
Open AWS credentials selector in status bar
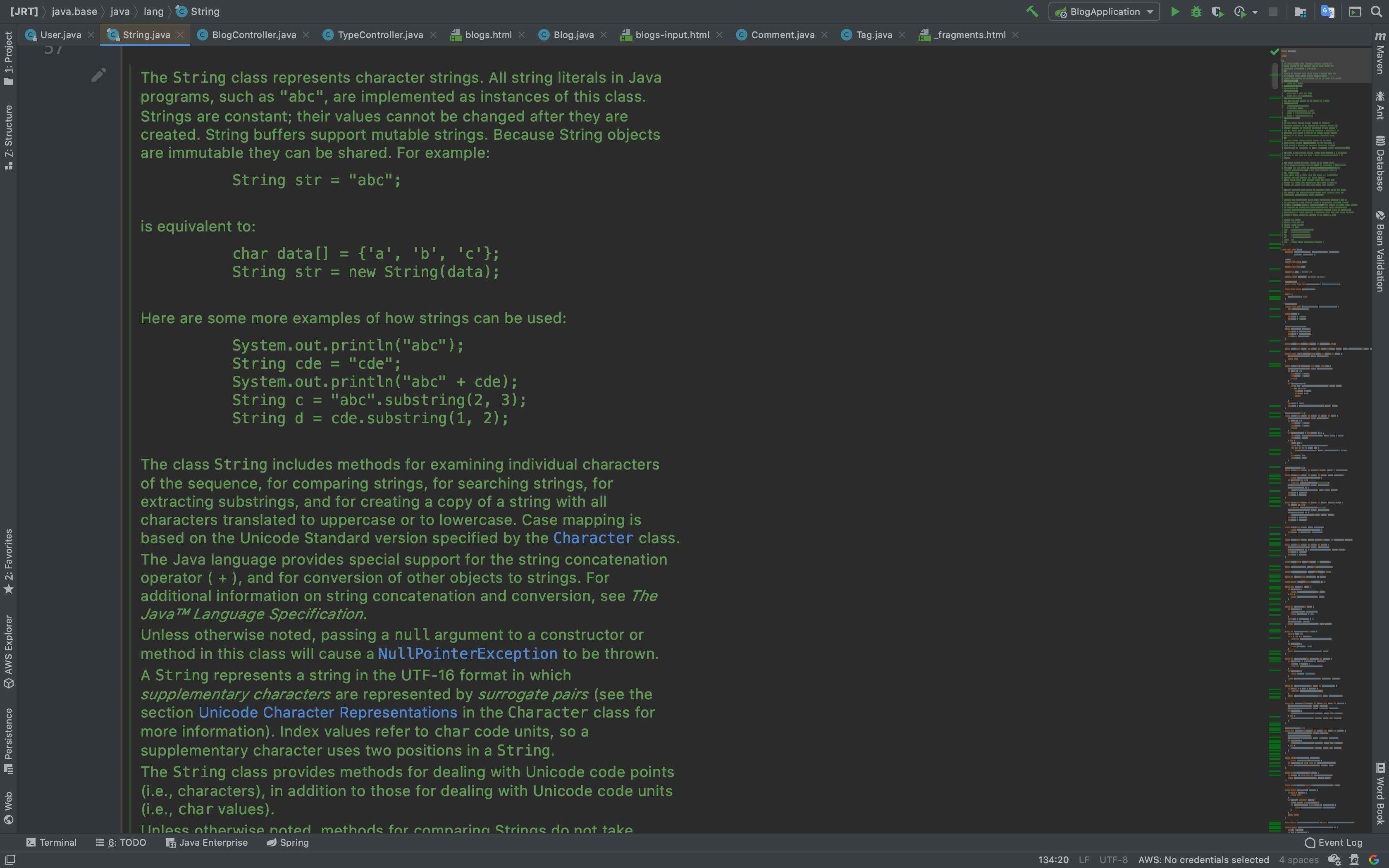pyautogui.click(x=1203, y=859)
